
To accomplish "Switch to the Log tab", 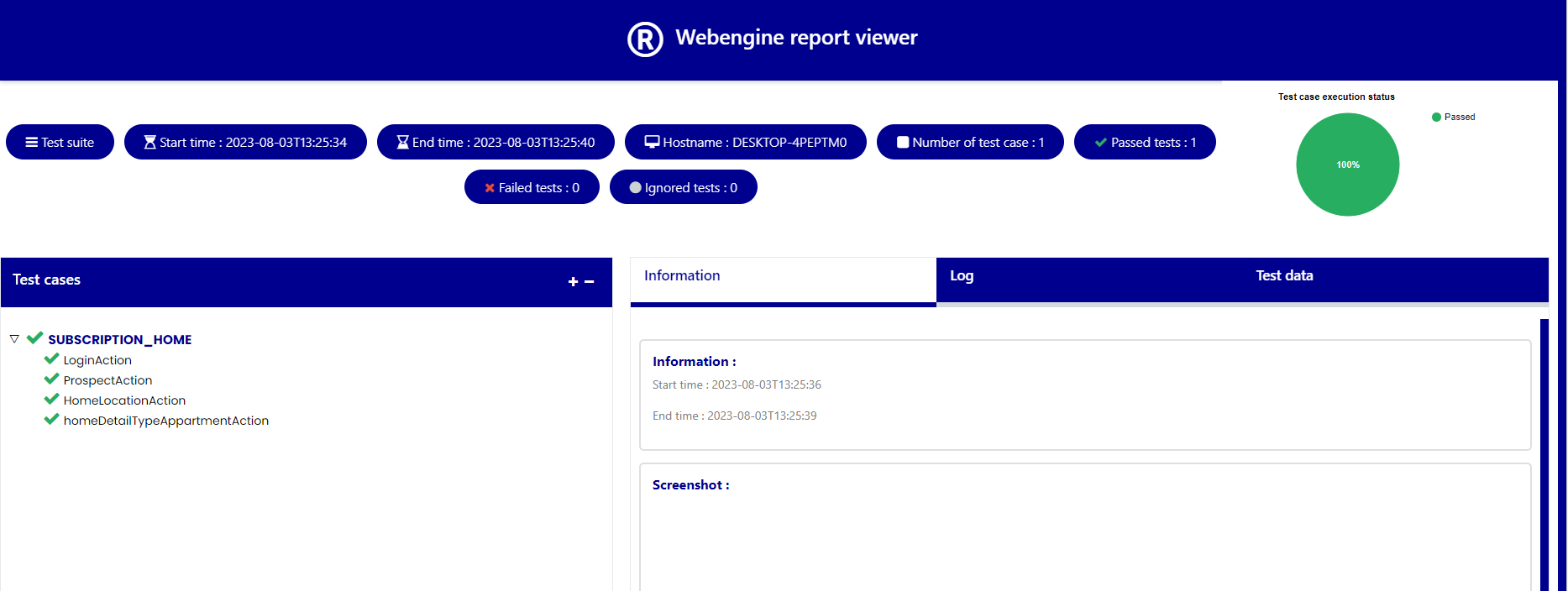I will pyautogui.click(x=1089, y=281).
